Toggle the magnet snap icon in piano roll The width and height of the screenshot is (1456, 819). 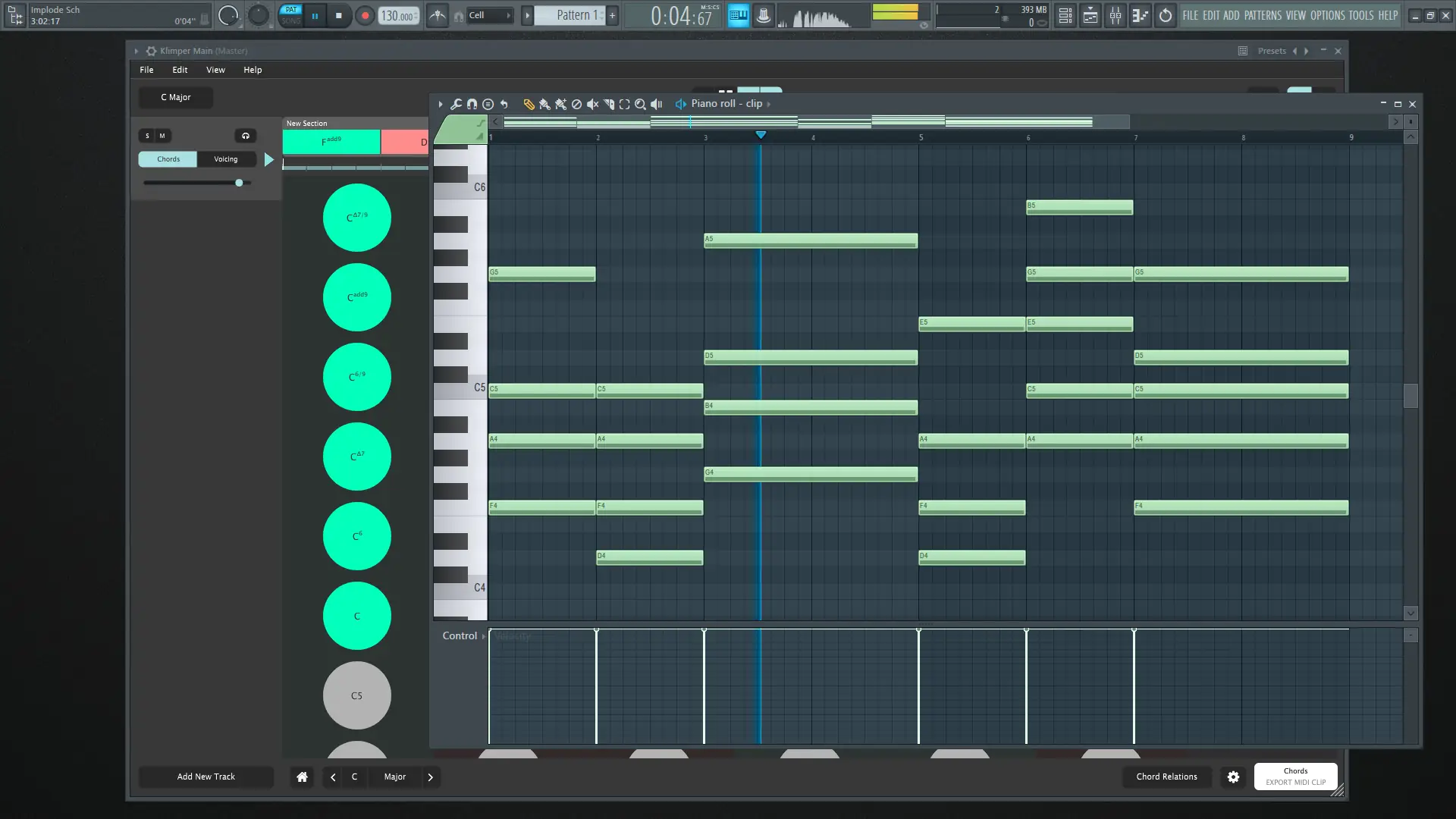[472, 104]
